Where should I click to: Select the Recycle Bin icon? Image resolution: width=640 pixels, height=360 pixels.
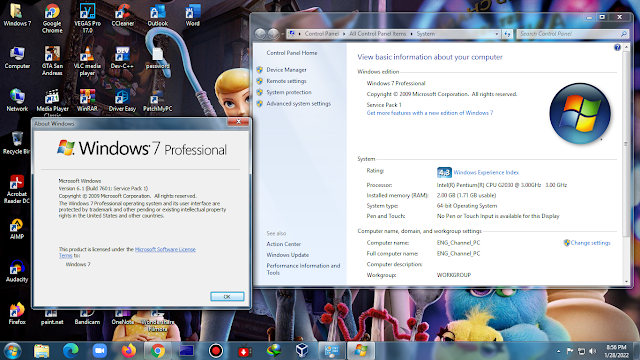point(16,143)
